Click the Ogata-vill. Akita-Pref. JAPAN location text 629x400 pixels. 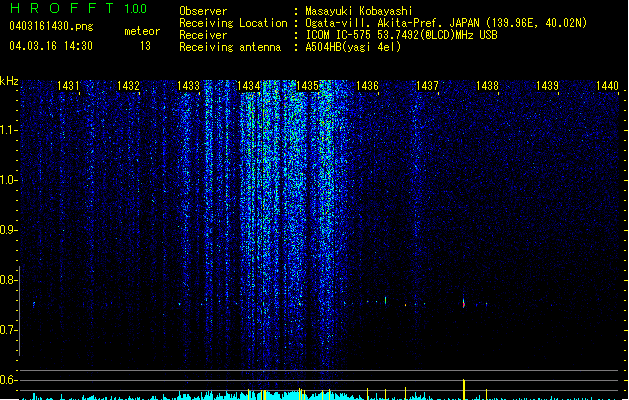point(446,23)
